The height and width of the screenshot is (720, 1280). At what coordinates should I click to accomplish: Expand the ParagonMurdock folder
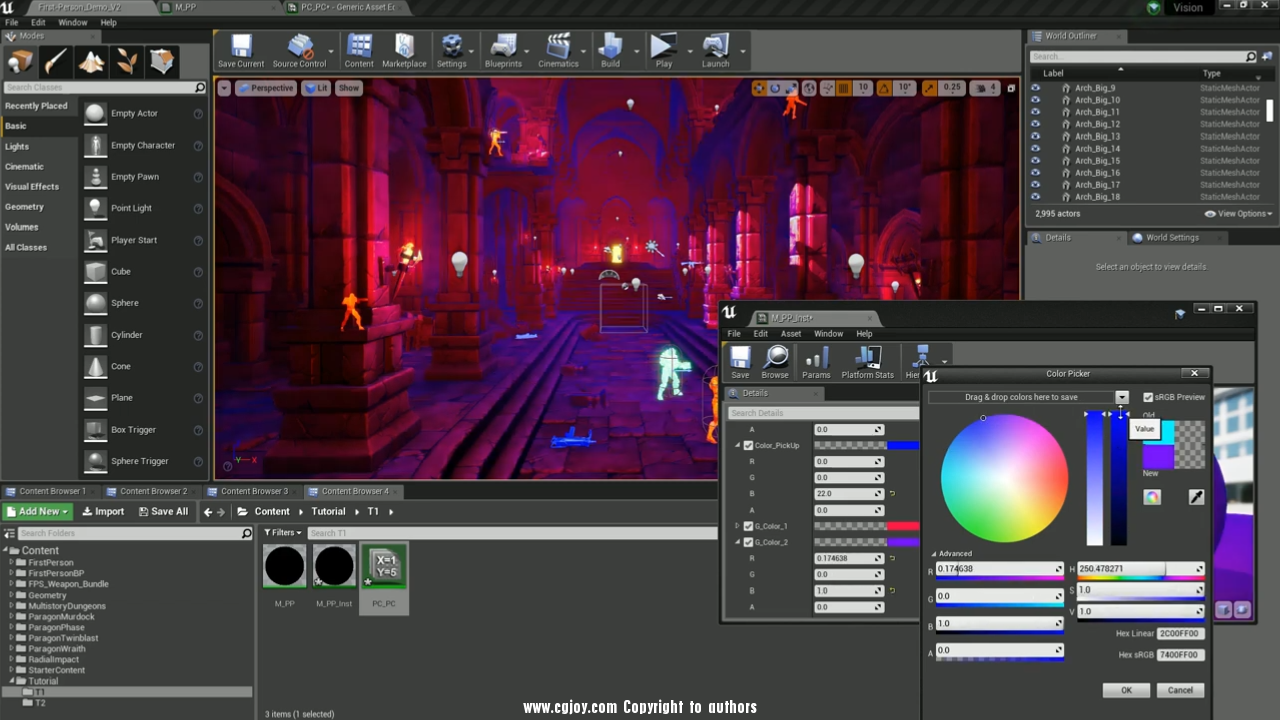[x=12, y=617]
